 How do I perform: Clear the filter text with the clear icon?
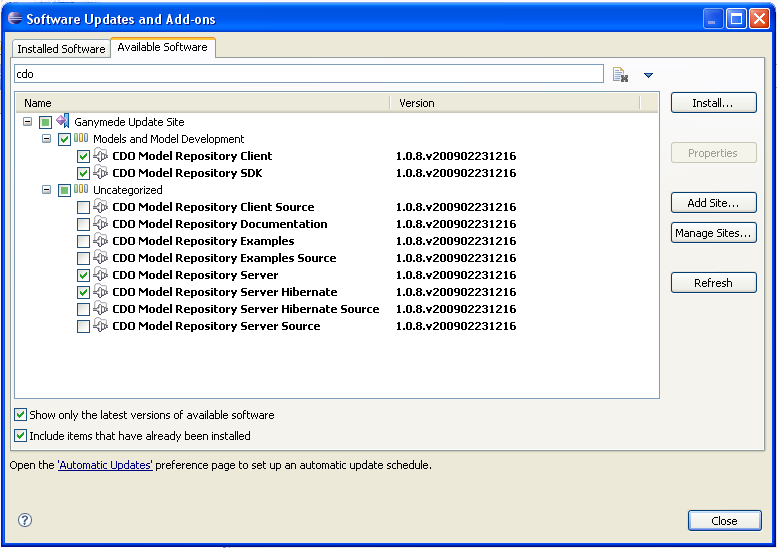click(x=620, y=75)
